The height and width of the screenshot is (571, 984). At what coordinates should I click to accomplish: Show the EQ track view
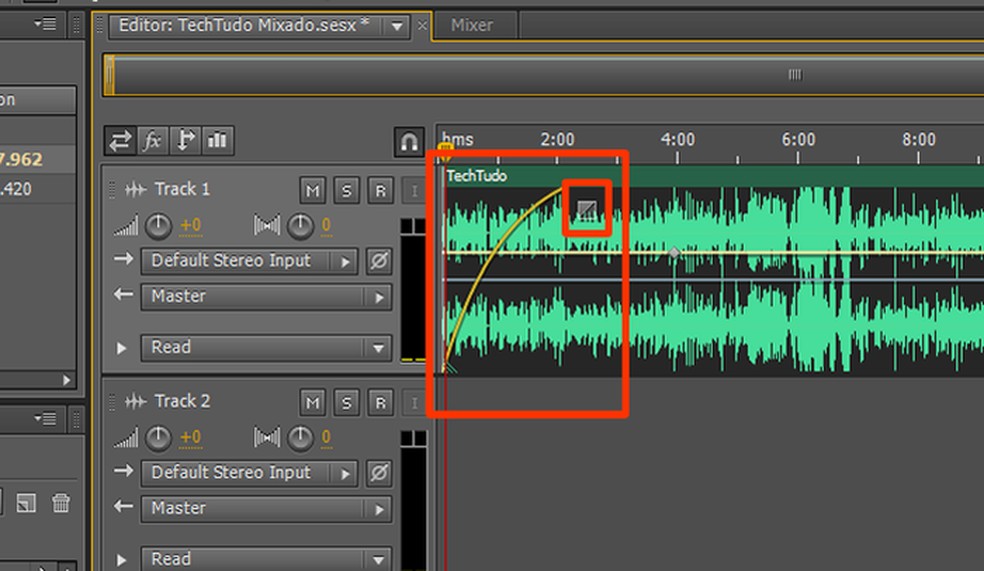coord(218,140)
